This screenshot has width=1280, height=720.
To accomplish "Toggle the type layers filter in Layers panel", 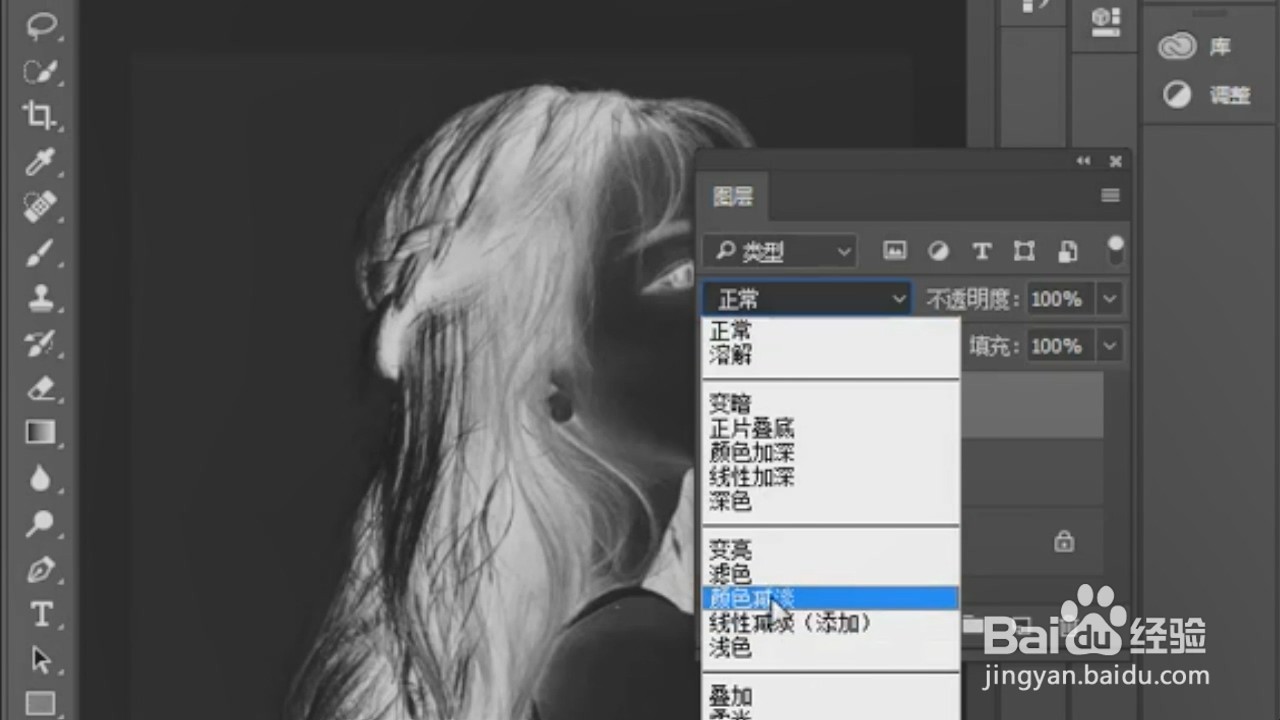I will pyautogui.click(x=981, y=251).
